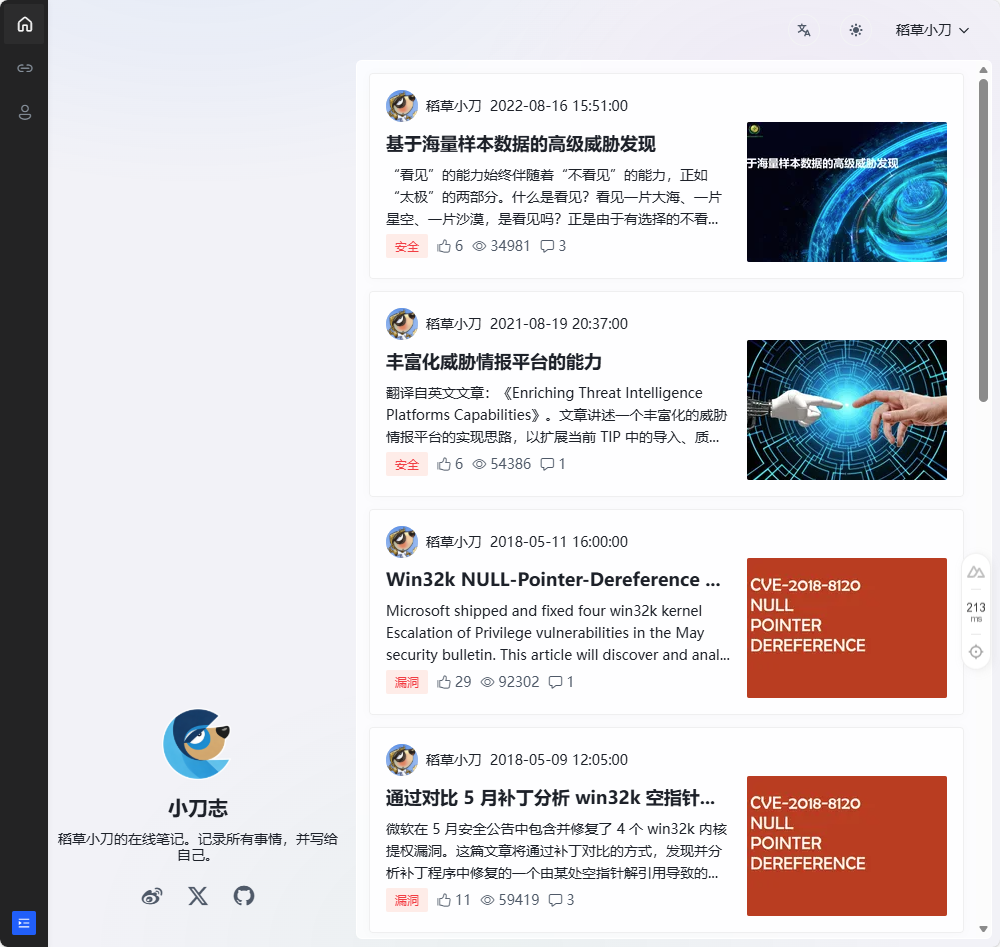1000x947 pixels.
Task: Open the X (Twitter) profile icon
Action: 198,896
